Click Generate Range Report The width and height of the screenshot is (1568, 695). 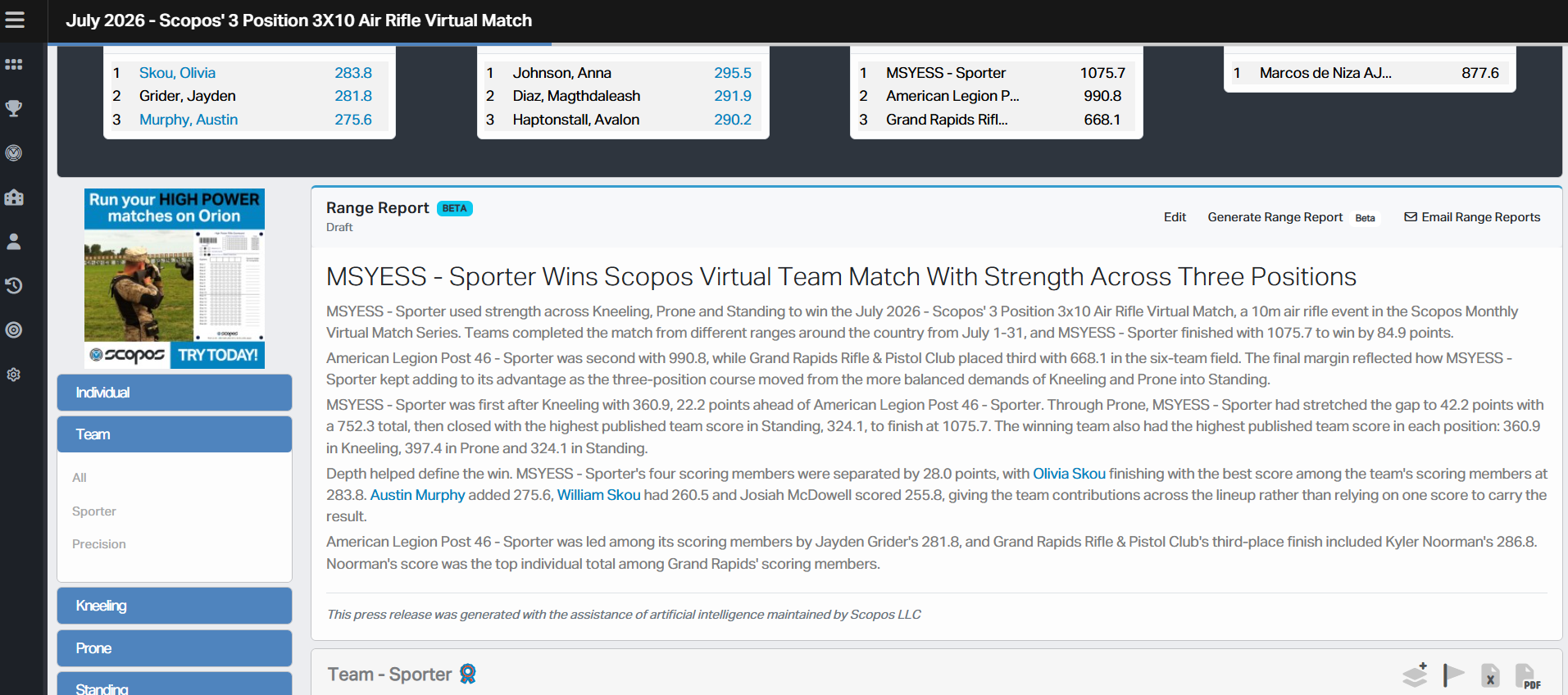(1275, 217)
